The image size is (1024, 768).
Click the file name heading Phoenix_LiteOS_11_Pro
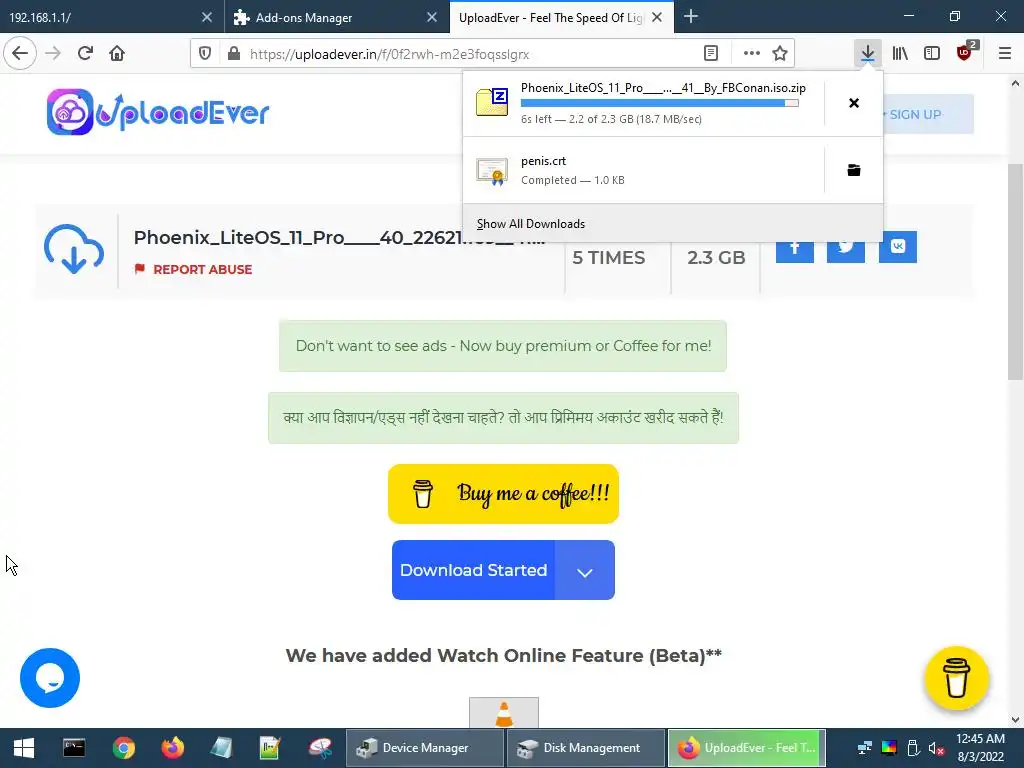pyautogui.click(x=339, y=238)
